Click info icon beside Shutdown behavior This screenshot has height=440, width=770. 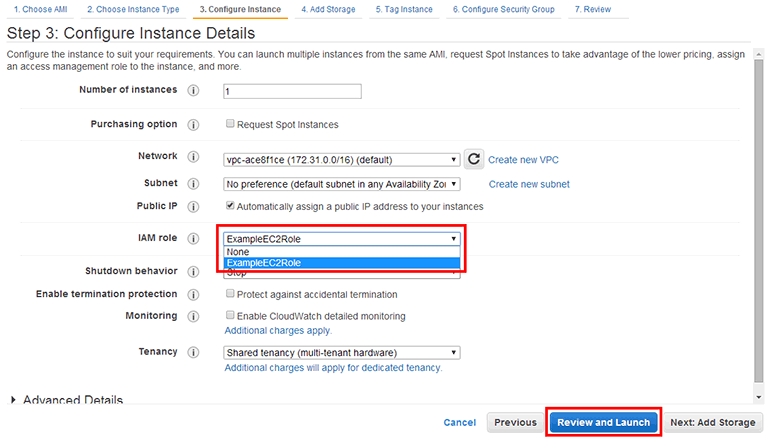click(193, 272)
